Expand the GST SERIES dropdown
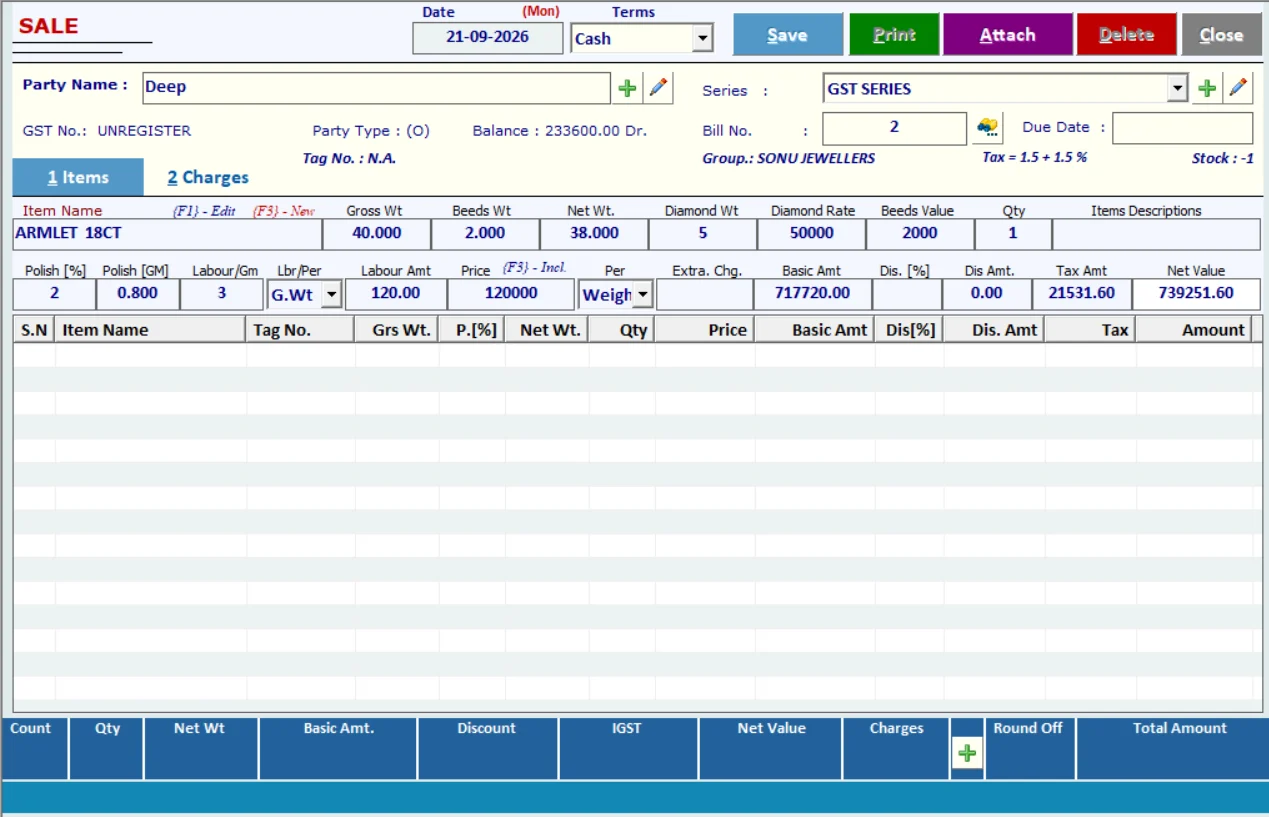Viewport: 1269px width, 817px height. (x=1177, y=88)
